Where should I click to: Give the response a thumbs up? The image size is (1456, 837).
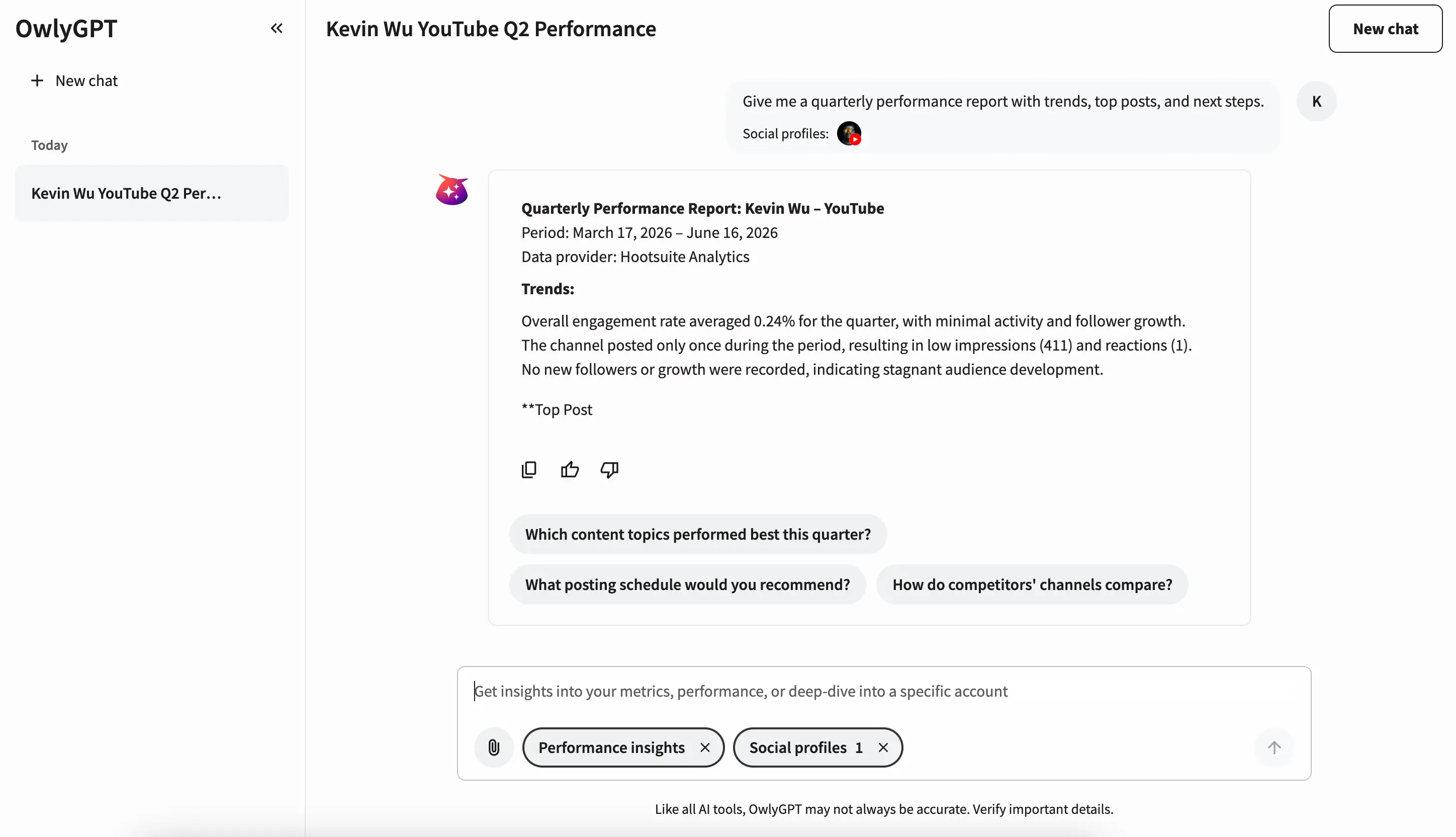point(570,470)
